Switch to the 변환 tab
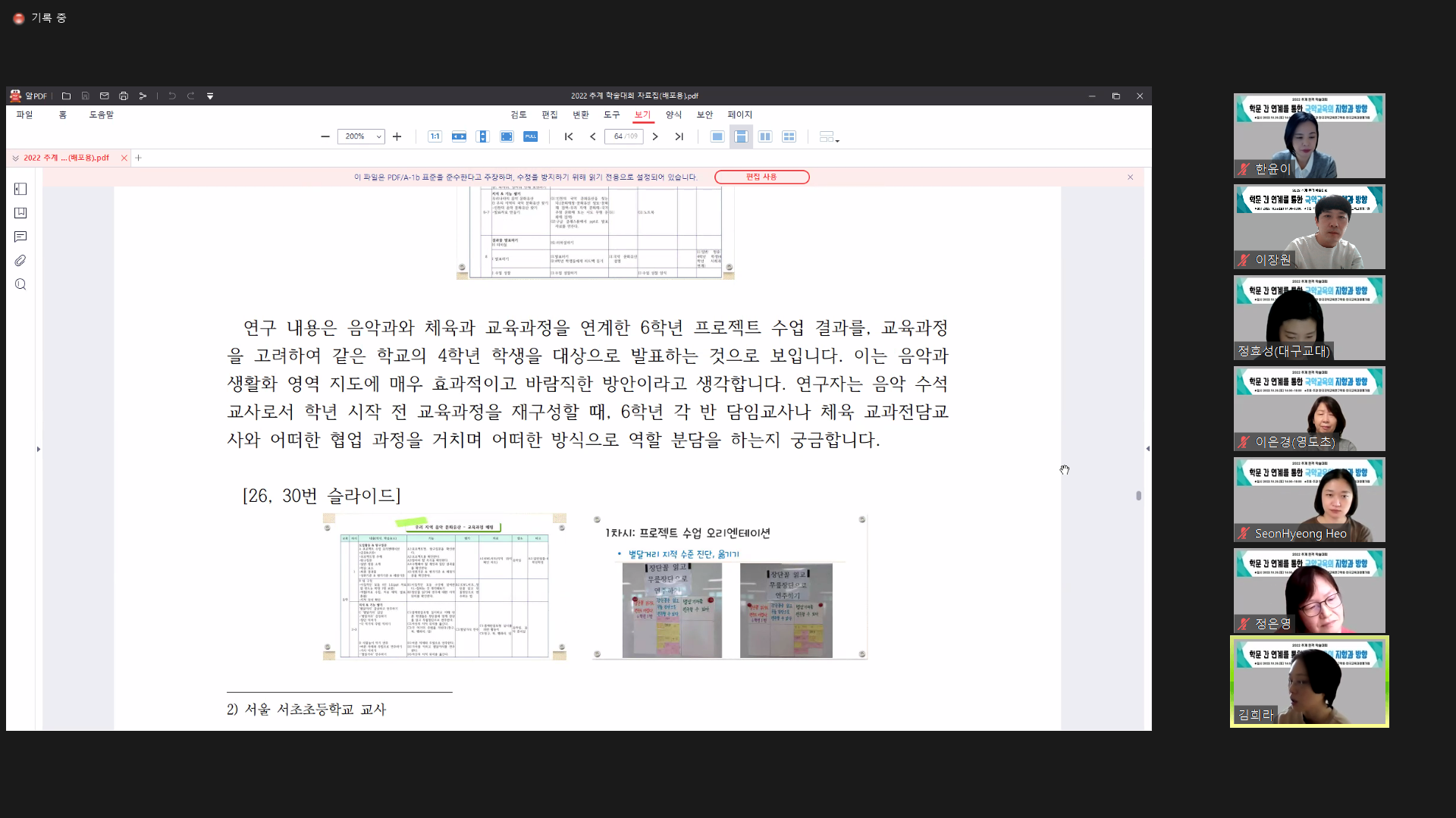Image resolution: width=1456 pixels, height=818 pixels. click(581, 115)
